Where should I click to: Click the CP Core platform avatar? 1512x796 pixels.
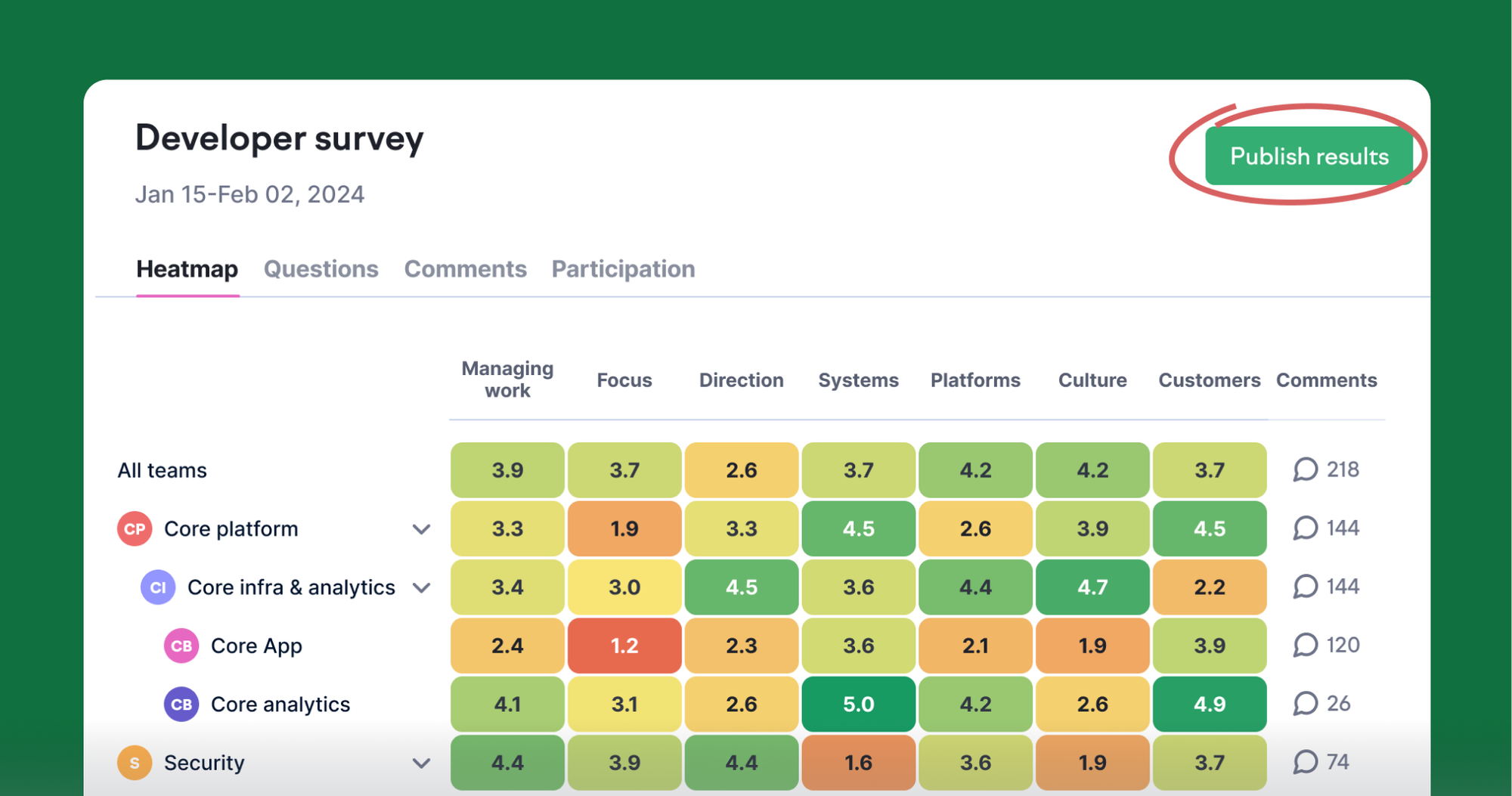pyautogui.click(x=135, y=528)
